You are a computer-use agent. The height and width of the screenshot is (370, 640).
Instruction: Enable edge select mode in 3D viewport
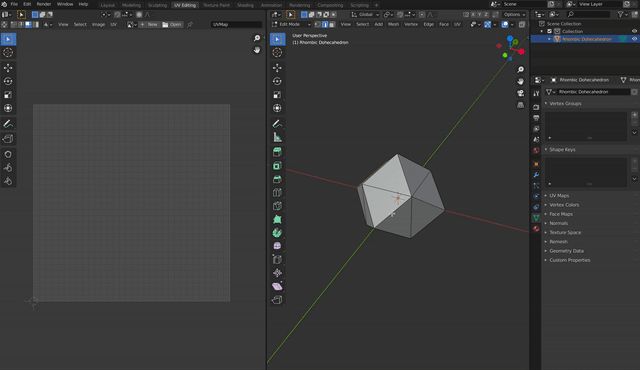pyautogui.click(x=324, y=24)
